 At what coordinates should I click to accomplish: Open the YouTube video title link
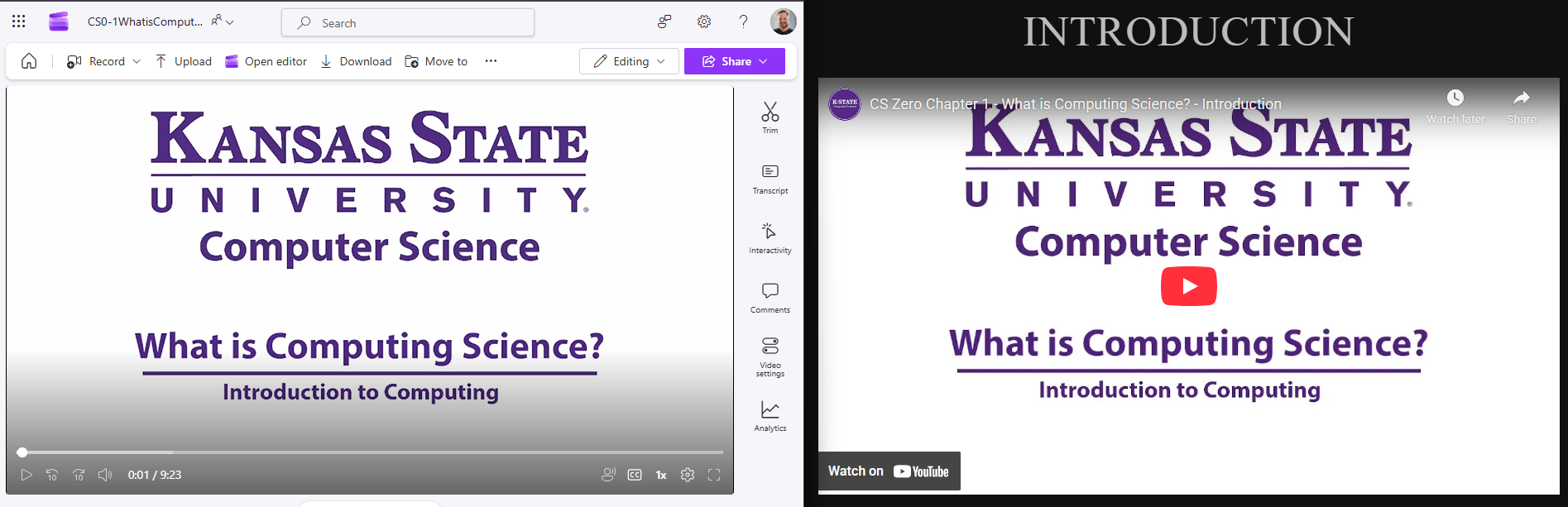pos(1076,104)
